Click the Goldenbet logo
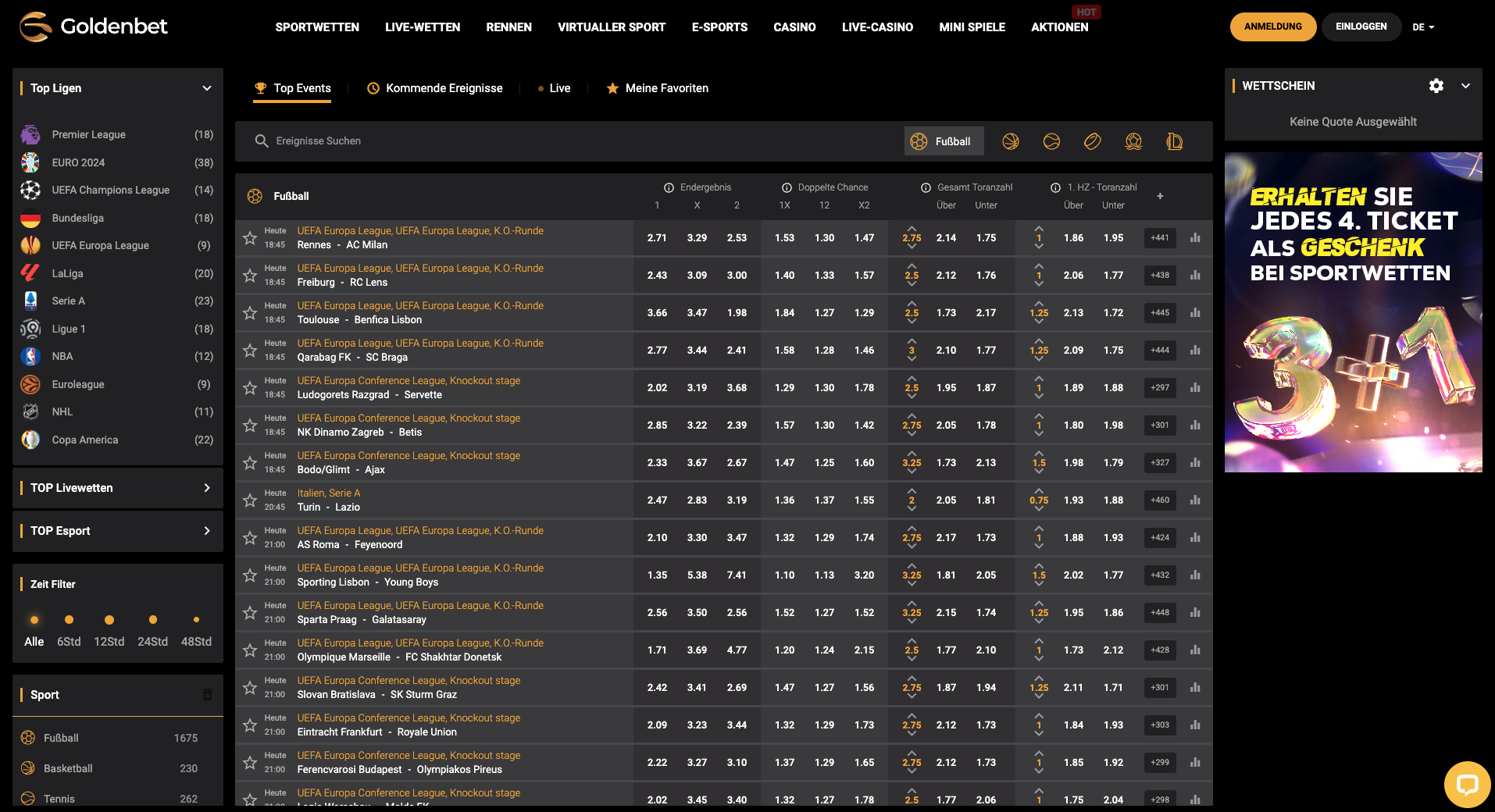This screenshot has height=812, width=1495. click(93, 26)
